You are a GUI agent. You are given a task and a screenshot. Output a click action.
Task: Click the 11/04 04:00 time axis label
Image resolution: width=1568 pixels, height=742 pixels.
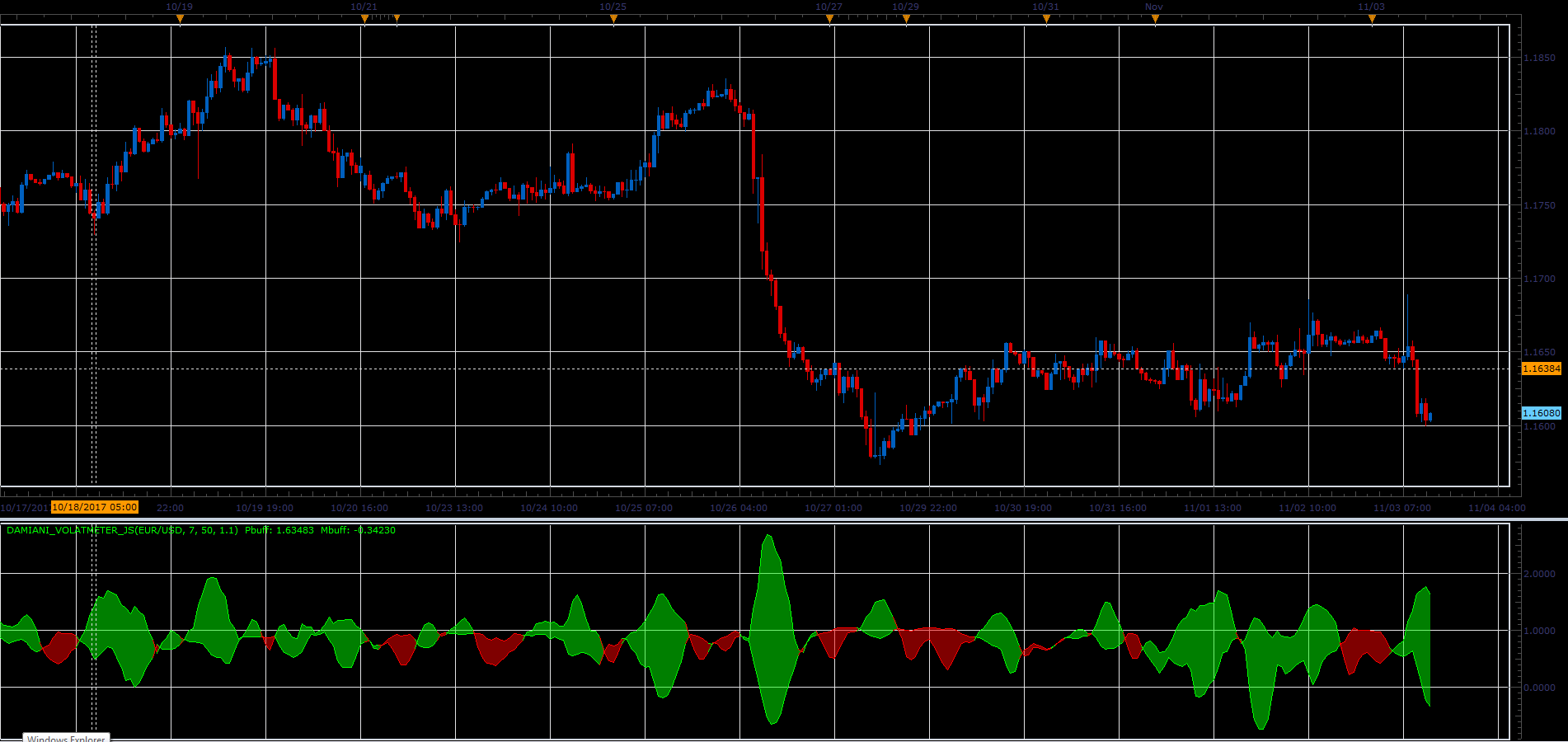pos(1497,508)
